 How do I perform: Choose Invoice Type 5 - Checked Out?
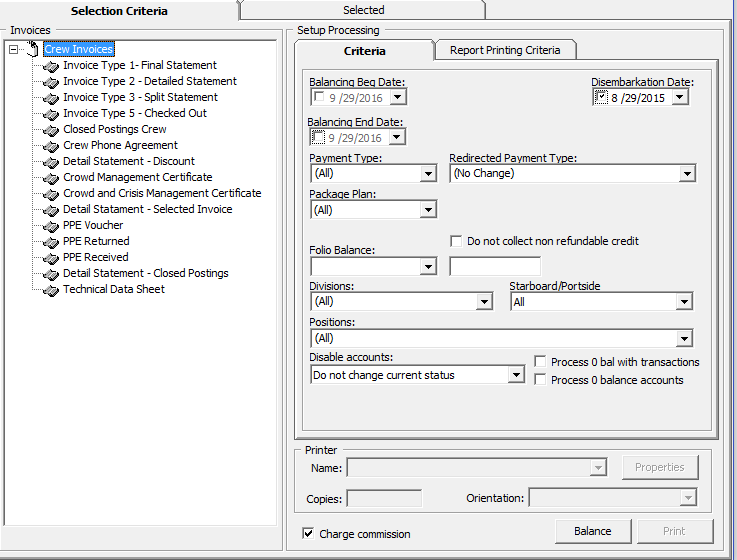135,113
